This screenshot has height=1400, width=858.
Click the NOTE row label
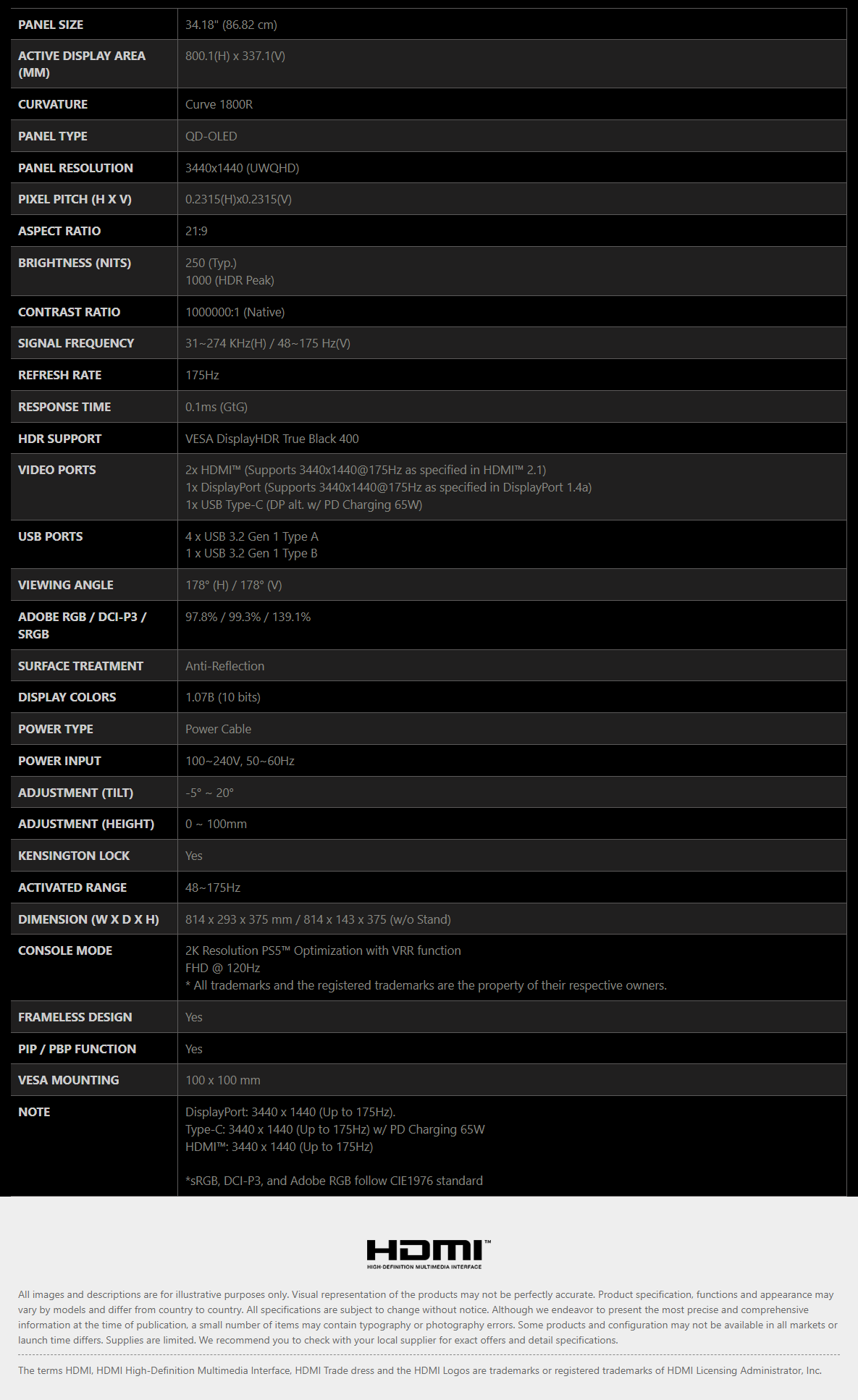coord(34,1112)
